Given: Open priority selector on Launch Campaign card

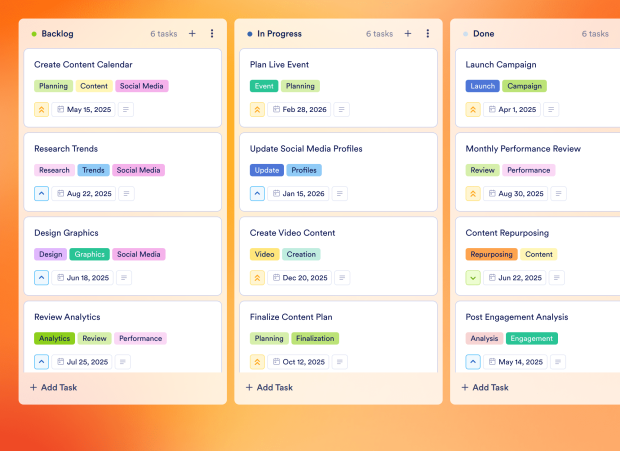Looking at the screenshot, I should (x=474, y=110).
